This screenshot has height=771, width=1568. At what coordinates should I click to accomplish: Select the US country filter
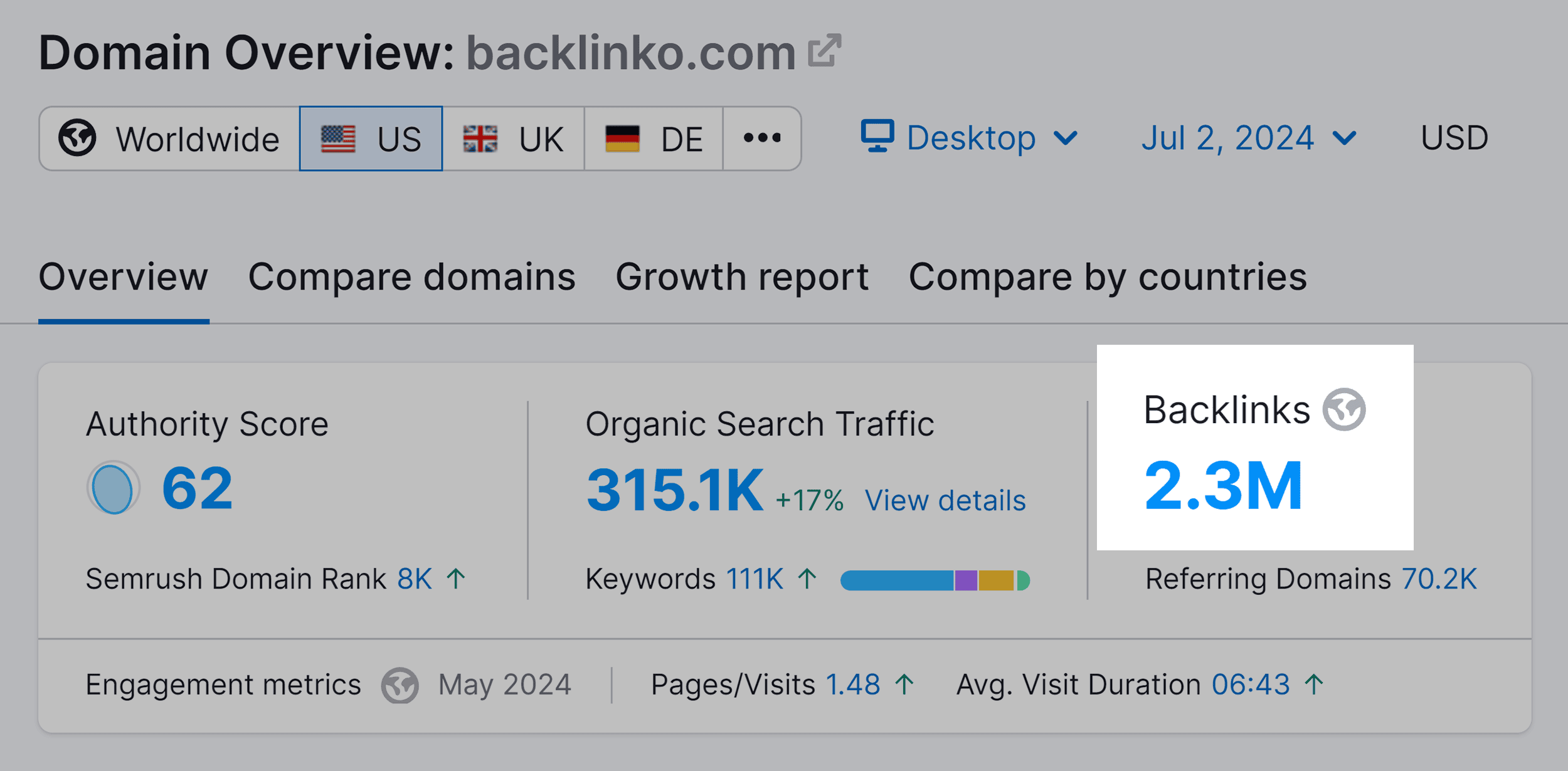pos(370,138)
